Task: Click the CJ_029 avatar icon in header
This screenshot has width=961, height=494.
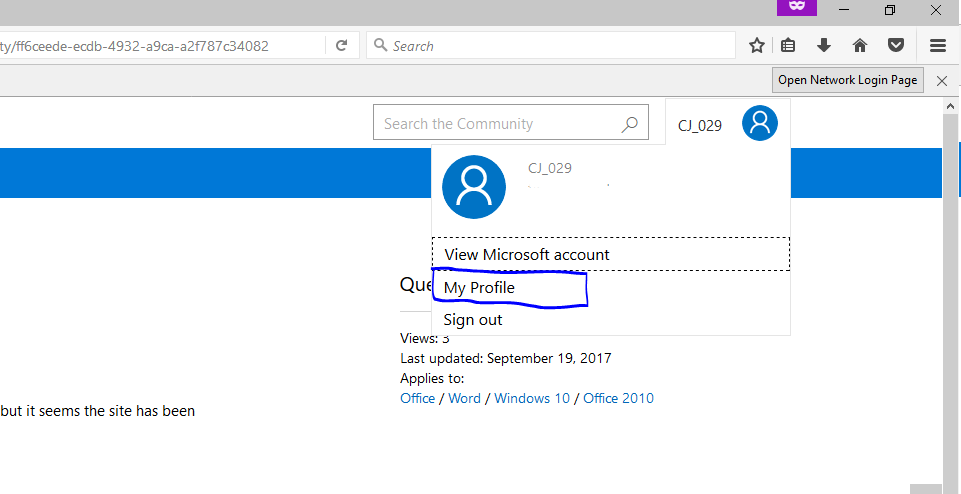Action: pos(760,123)
